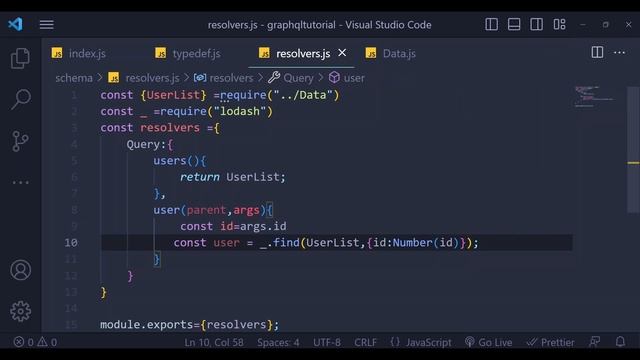Screen dimensions: 640x360
Task: Click Ln 10, Col 58 cursor position
Action: (x=213, y=342)
